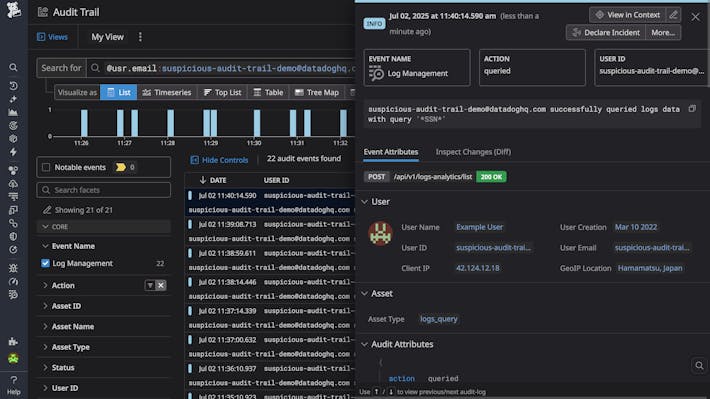This screenshot has width=710, height=399.
Task: Click the pencil icon beside Showing 21 of 21
Action: 47,210
